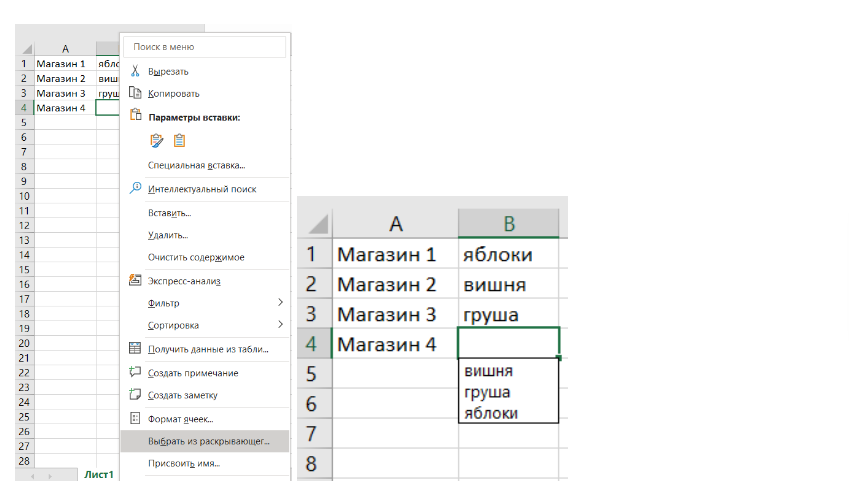
Task: Click previous sheet navigation arrow
Action: tap(32, 476)
